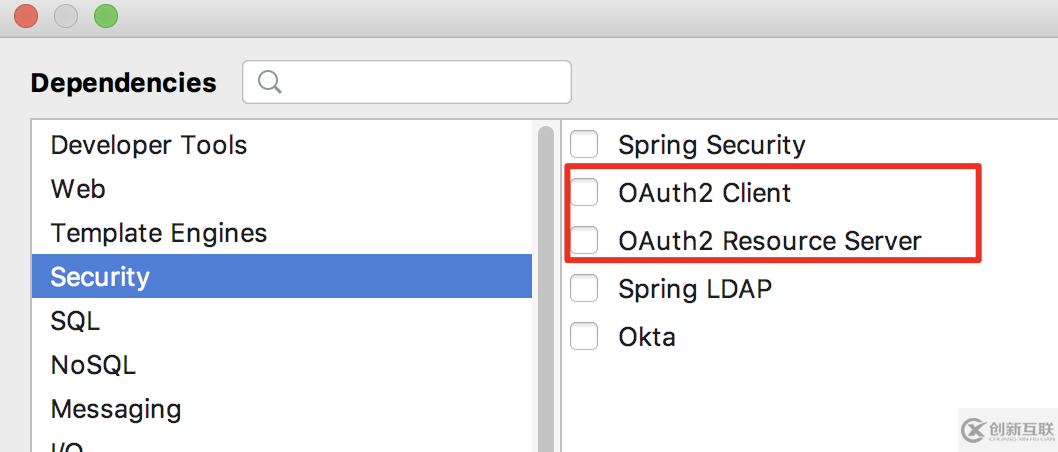Open the Template Engines category
1058x452 pixels.
tap(282, 233)
